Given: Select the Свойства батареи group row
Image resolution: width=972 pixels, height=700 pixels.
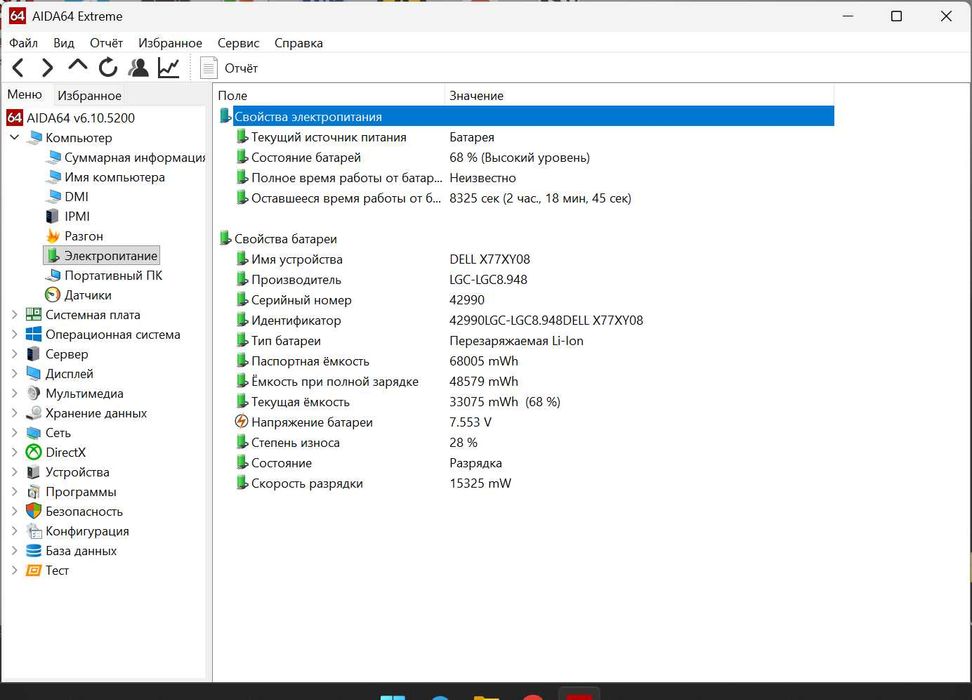Looking at the screenshot, I should tap(526, 239).
